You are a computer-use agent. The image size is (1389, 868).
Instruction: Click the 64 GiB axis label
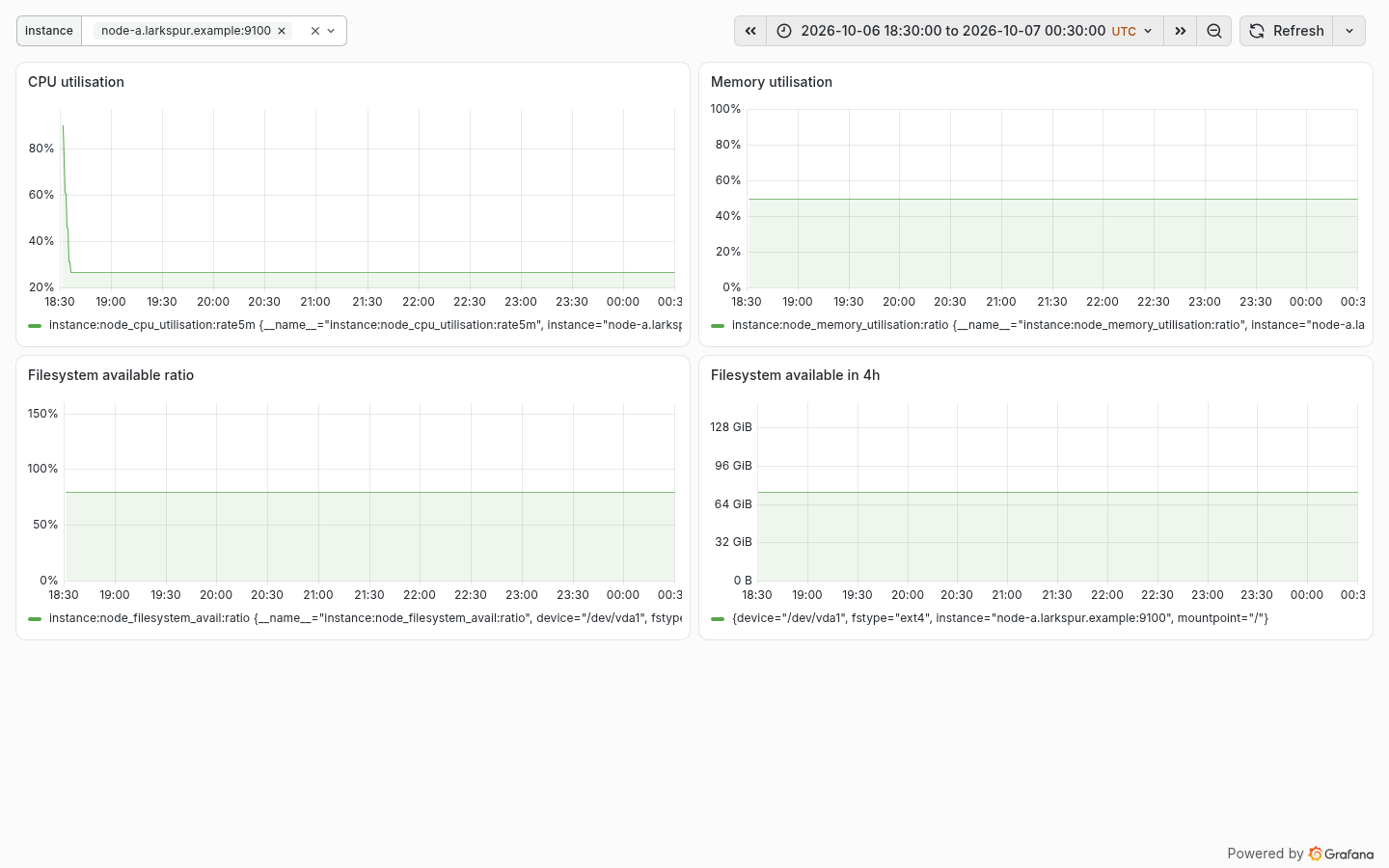[x=733, y=504]
